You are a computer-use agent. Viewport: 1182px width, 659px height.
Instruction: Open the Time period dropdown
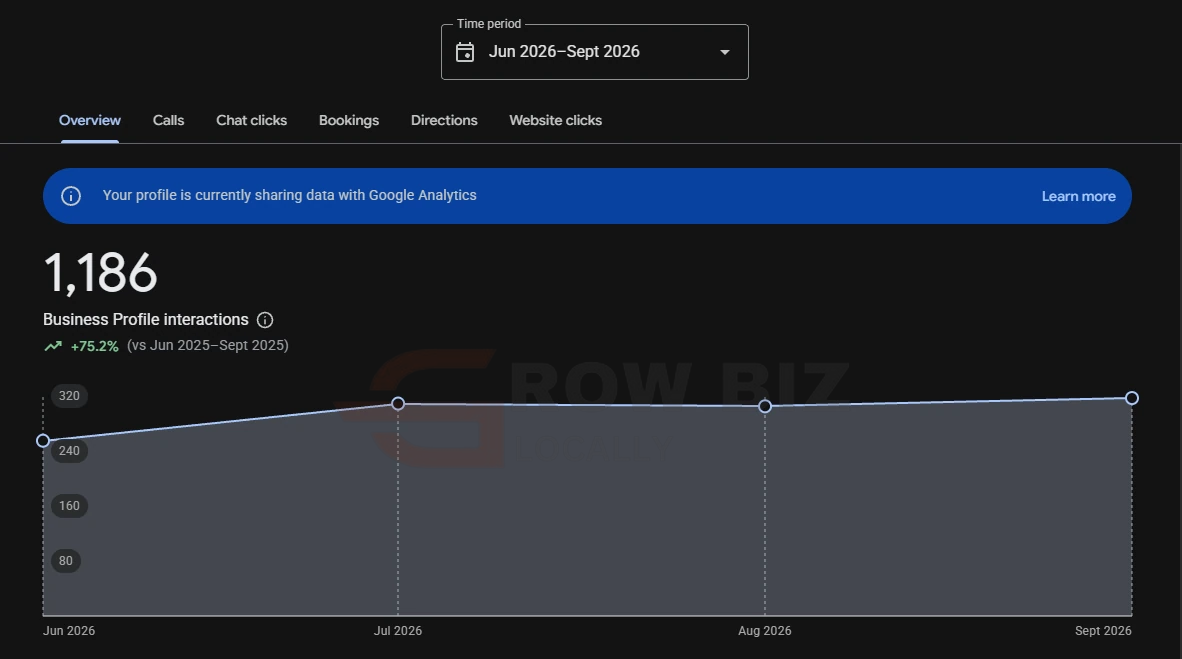coord(594,52)
